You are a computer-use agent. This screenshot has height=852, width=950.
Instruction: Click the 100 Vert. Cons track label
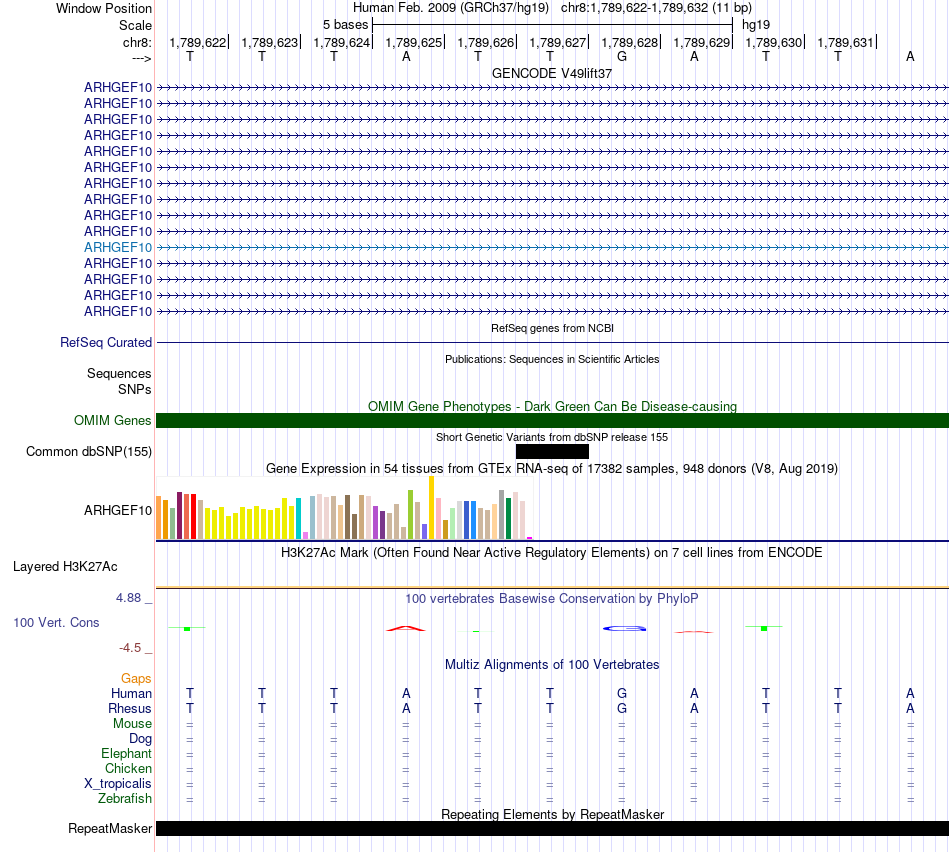coord(56,622)
